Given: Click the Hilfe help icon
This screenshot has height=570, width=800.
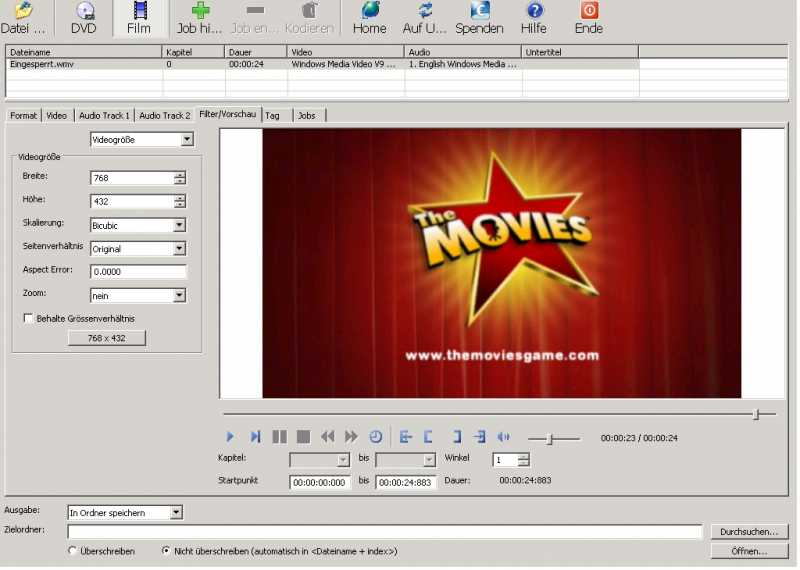Looking at the screenshot, I should (534, 12).
